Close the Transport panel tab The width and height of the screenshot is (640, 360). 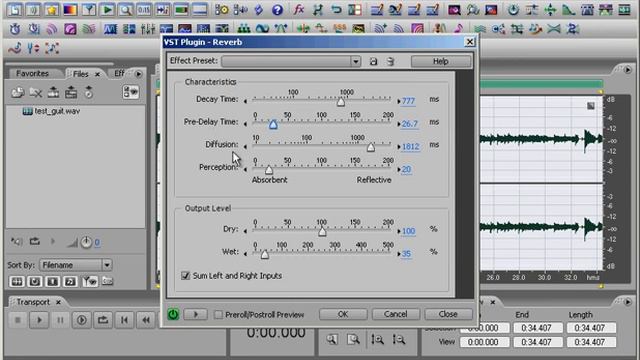tap(58, 302)
